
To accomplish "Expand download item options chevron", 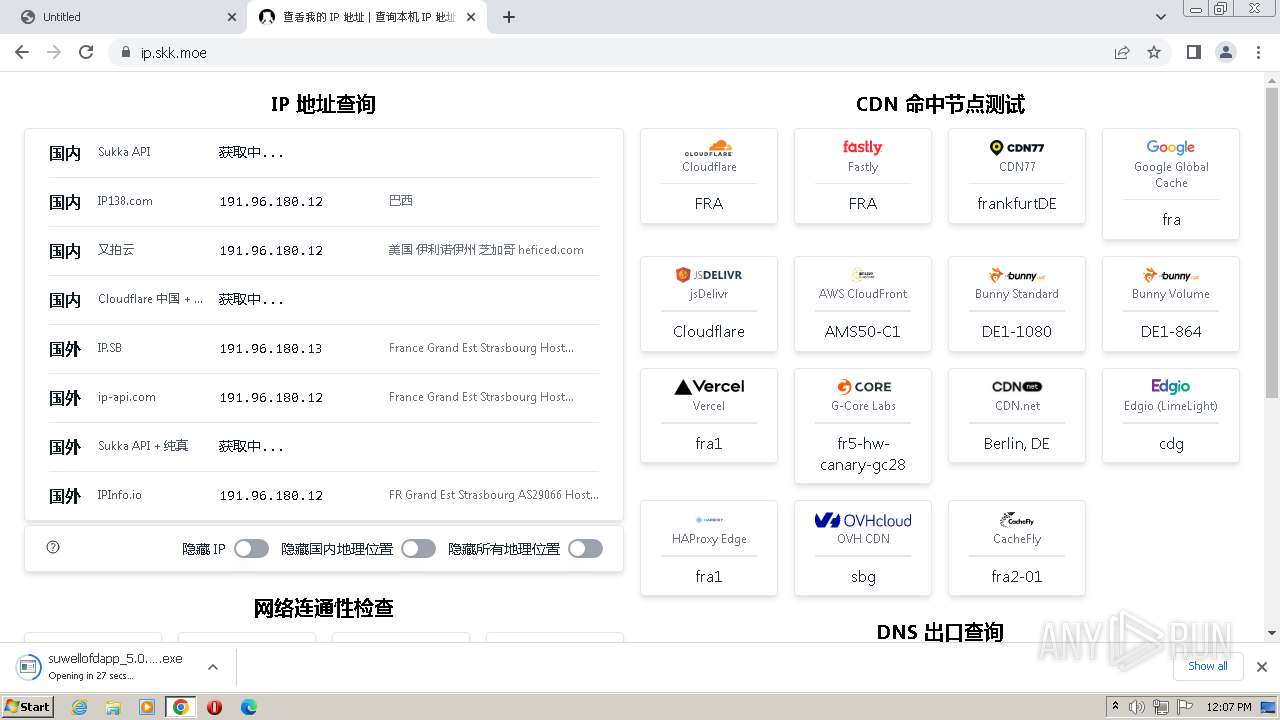I will click(x=213, y=667).
